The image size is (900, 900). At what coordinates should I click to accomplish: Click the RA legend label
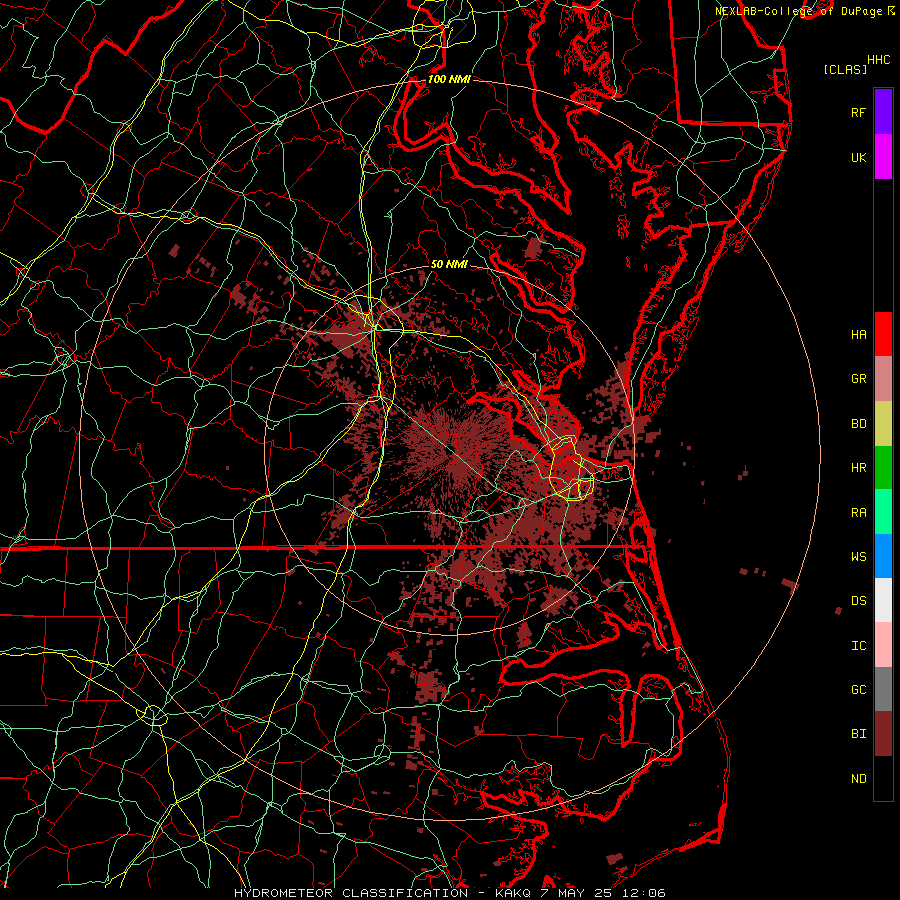tap(858, 513)
